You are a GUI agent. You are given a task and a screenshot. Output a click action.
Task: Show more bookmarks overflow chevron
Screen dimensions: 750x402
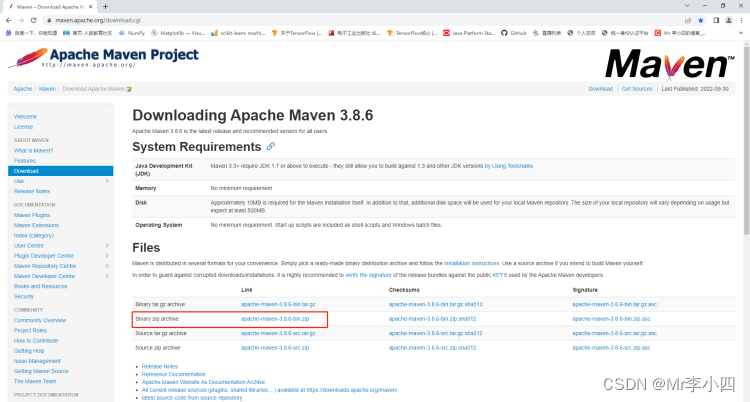741,33
